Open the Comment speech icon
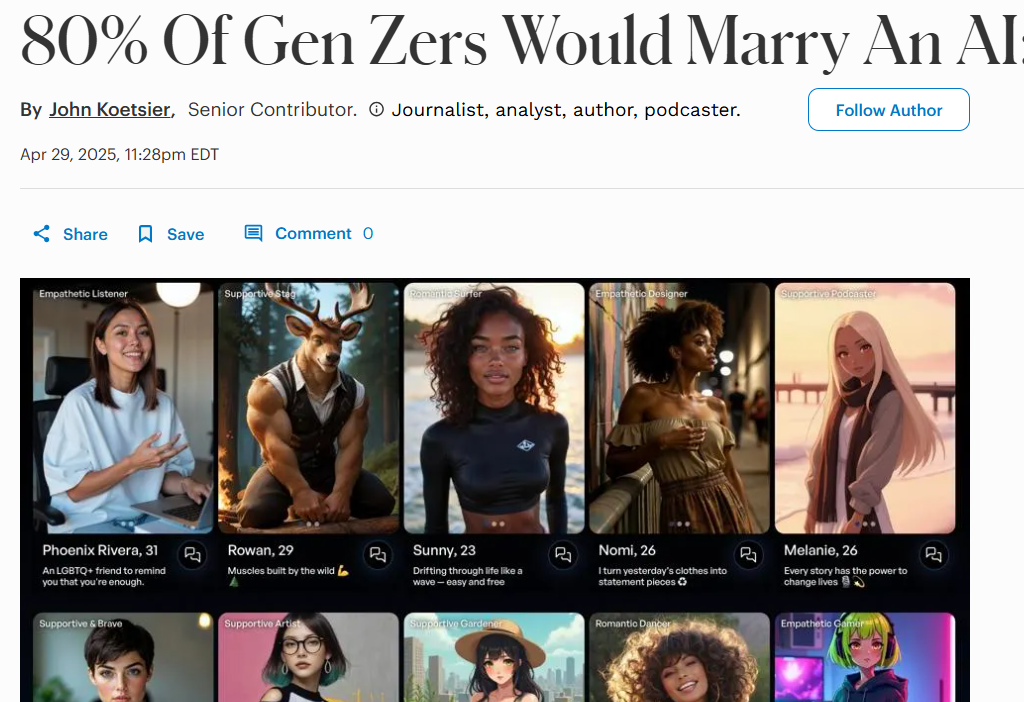 [253, 233]
